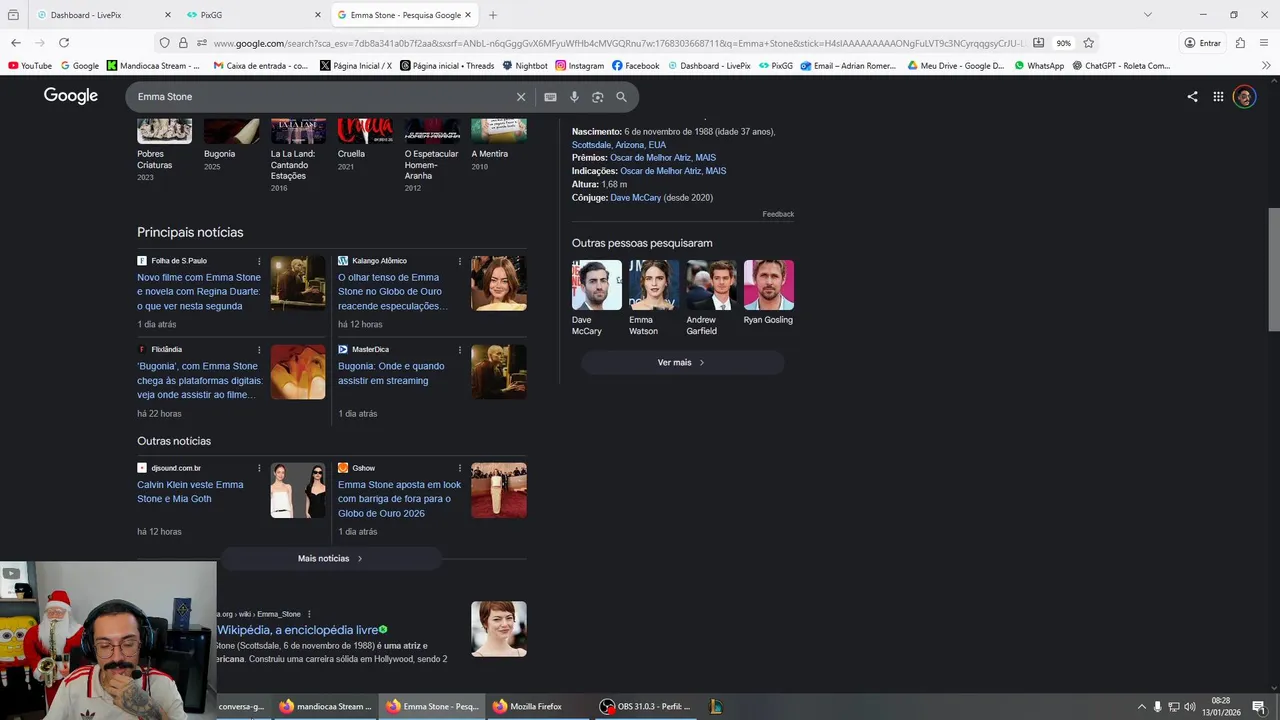Show site security padlock info
Screen dimensions: 1280x720
pyautogui.click(x=183, y=43)
